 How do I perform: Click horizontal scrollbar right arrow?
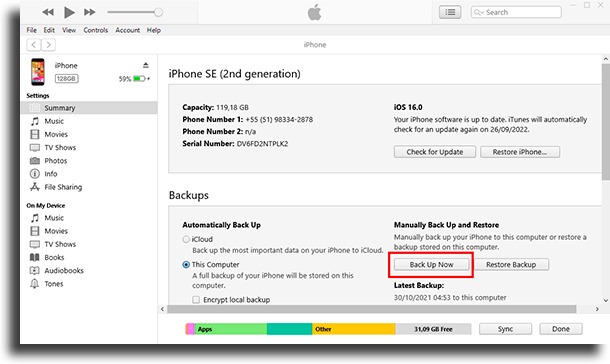[597, 309]
